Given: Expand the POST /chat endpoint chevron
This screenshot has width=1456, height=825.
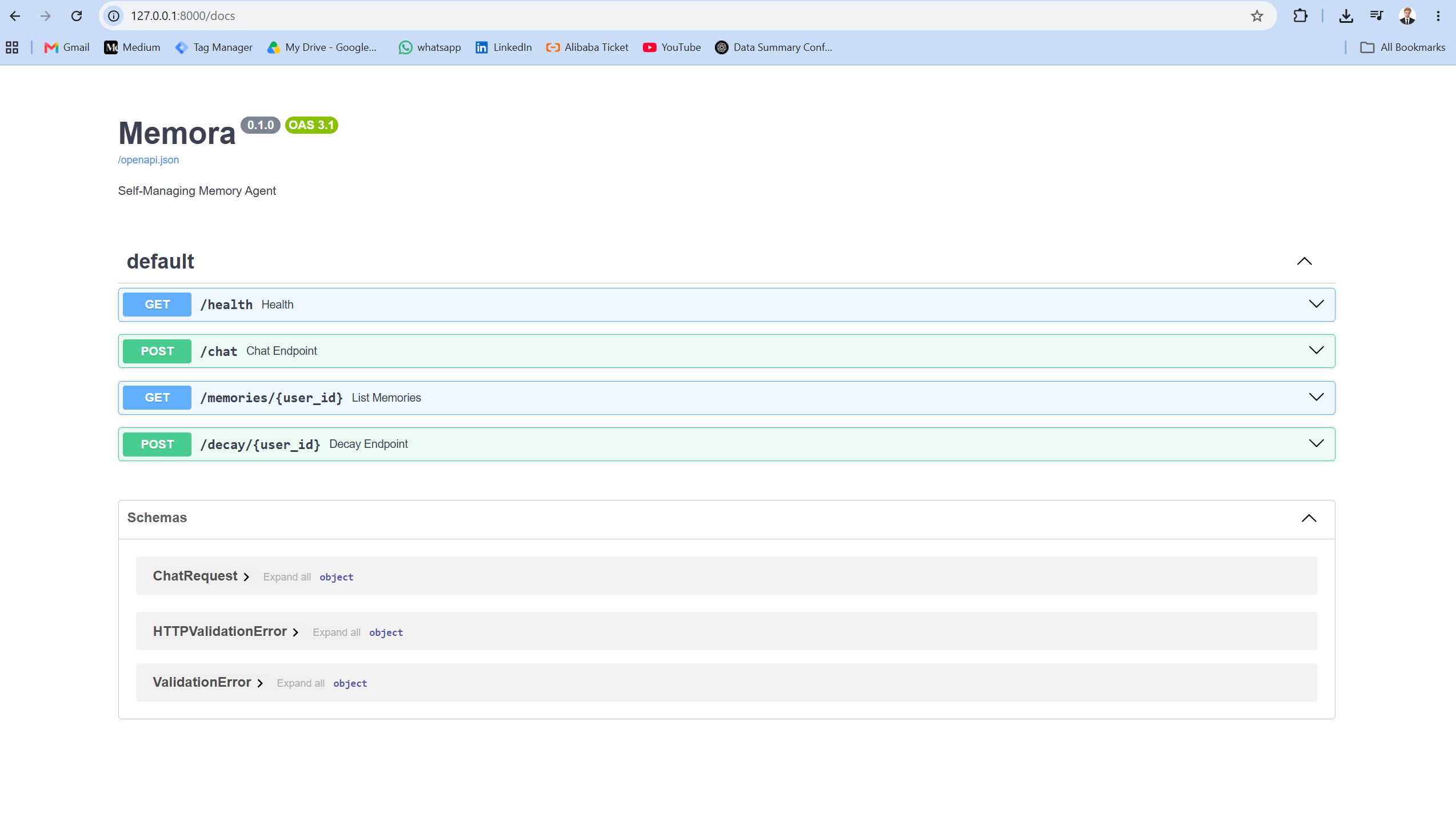Looking at the screenshot, I should point(1317,350).
